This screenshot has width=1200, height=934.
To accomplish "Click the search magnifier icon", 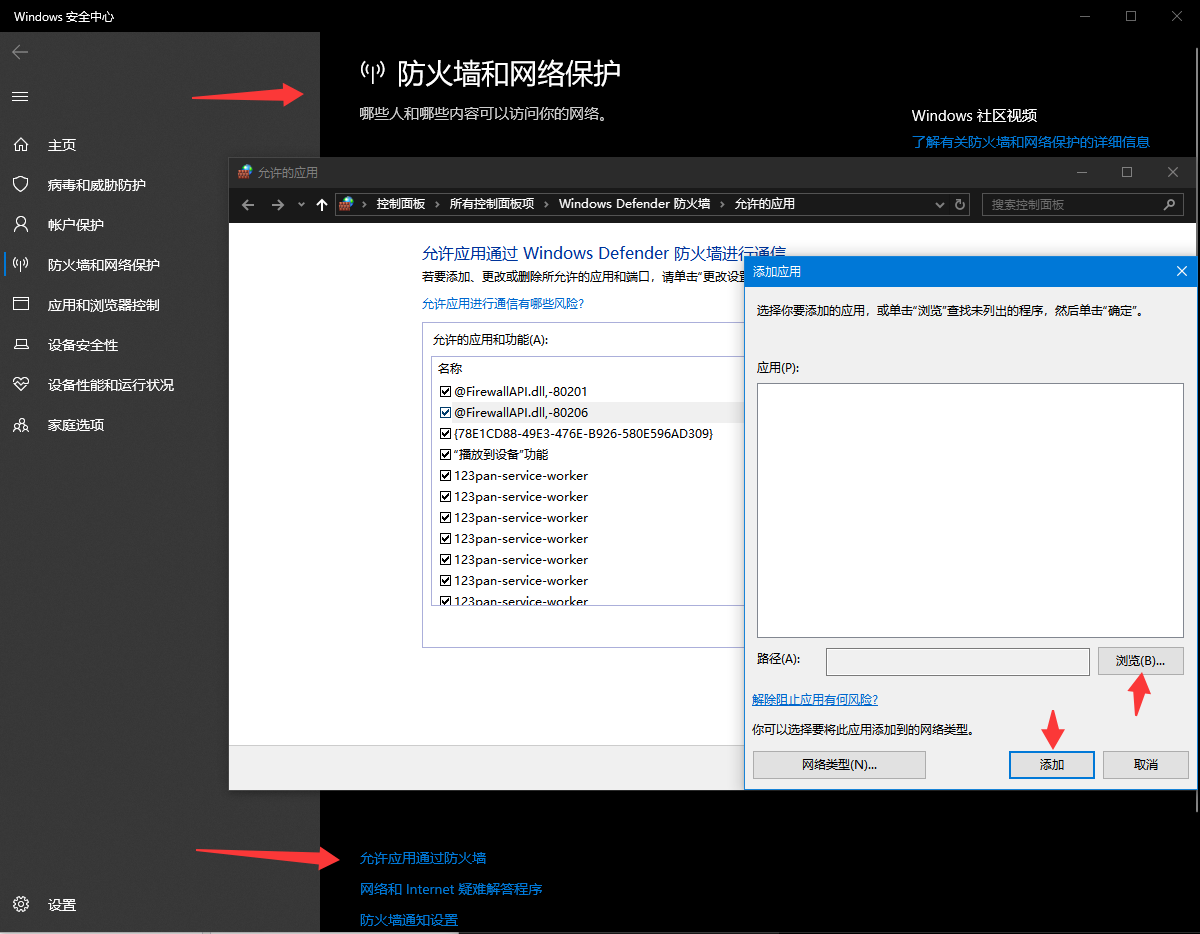I will [1169, 204].
